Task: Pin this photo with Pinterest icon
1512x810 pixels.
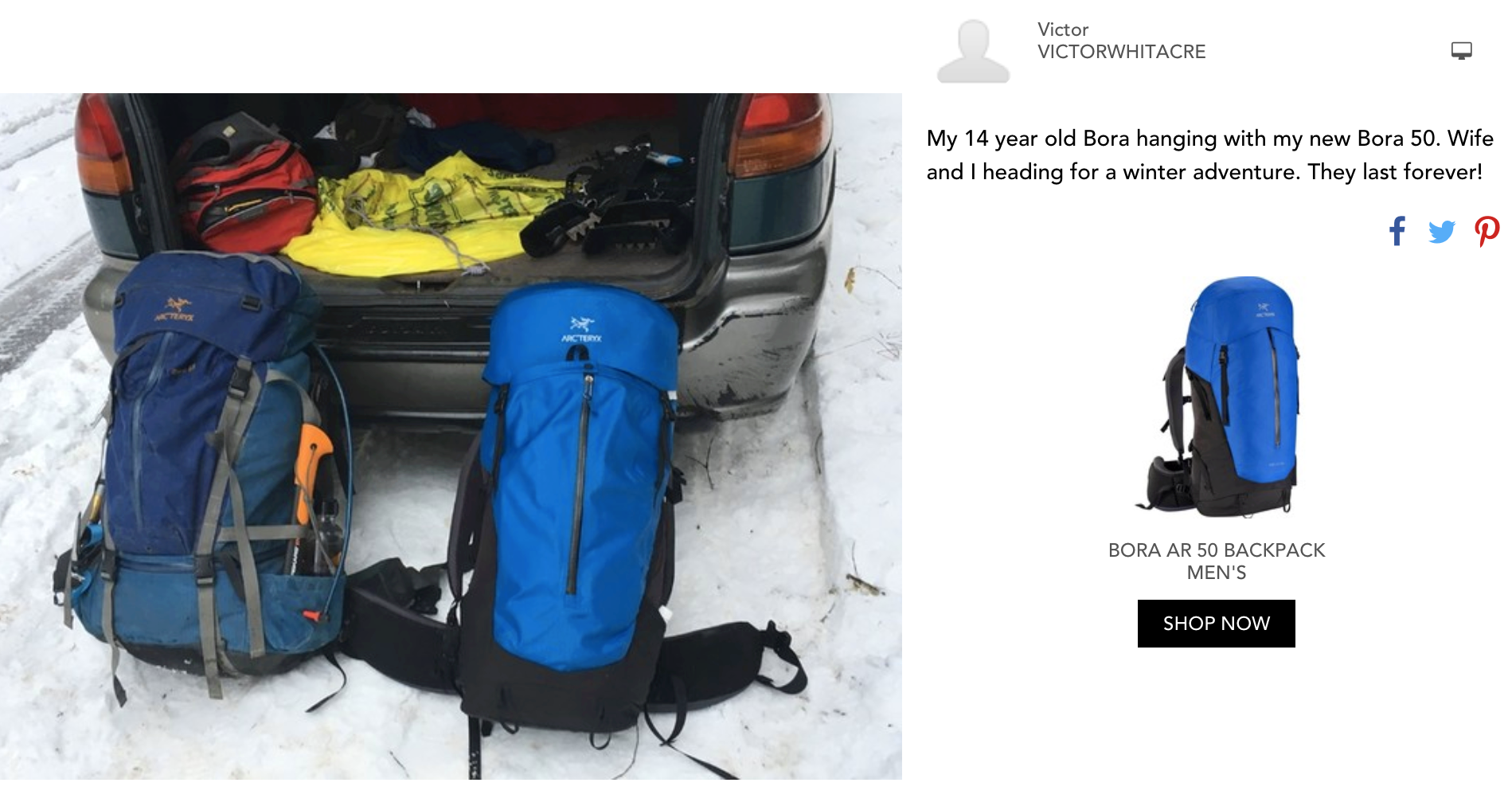Action: pyautogui.click(x=1487, y=232)
